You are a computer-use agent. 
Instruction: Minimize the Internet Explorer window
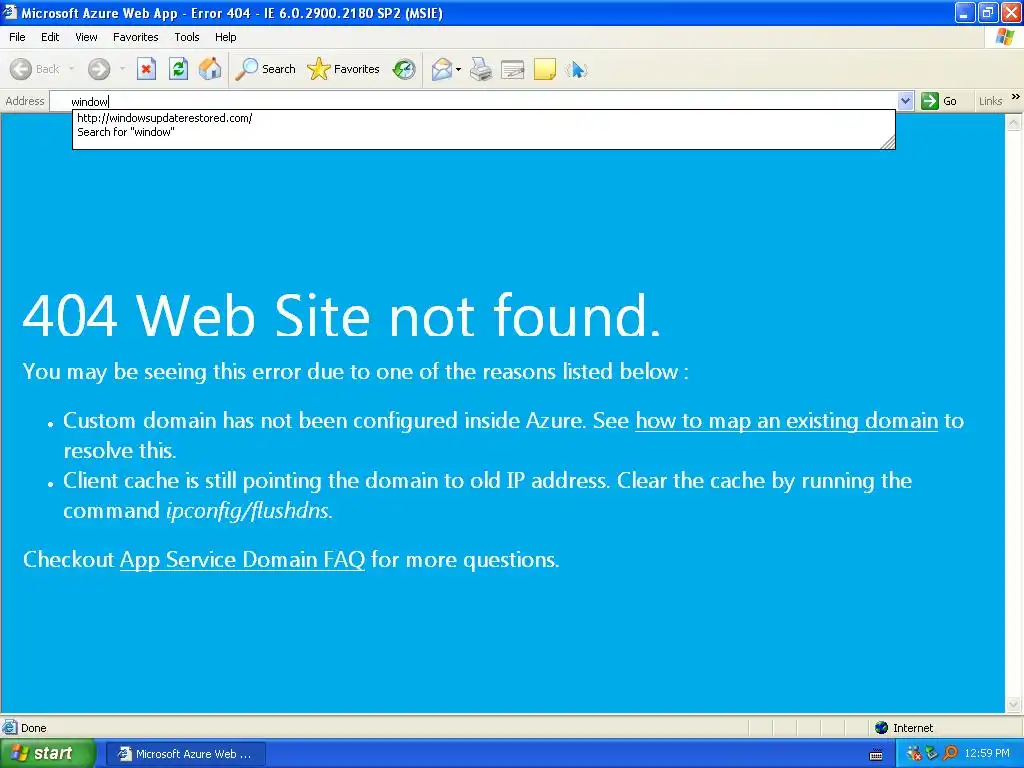tap(965, 12)
